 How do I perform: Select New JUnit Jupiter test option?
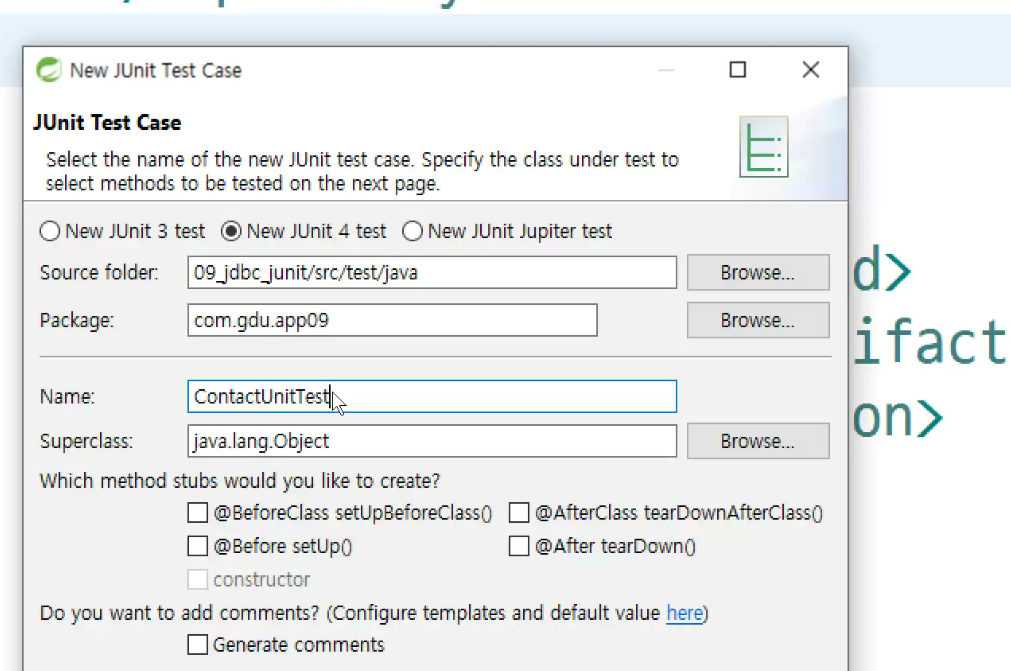click(x=412, y=231)
